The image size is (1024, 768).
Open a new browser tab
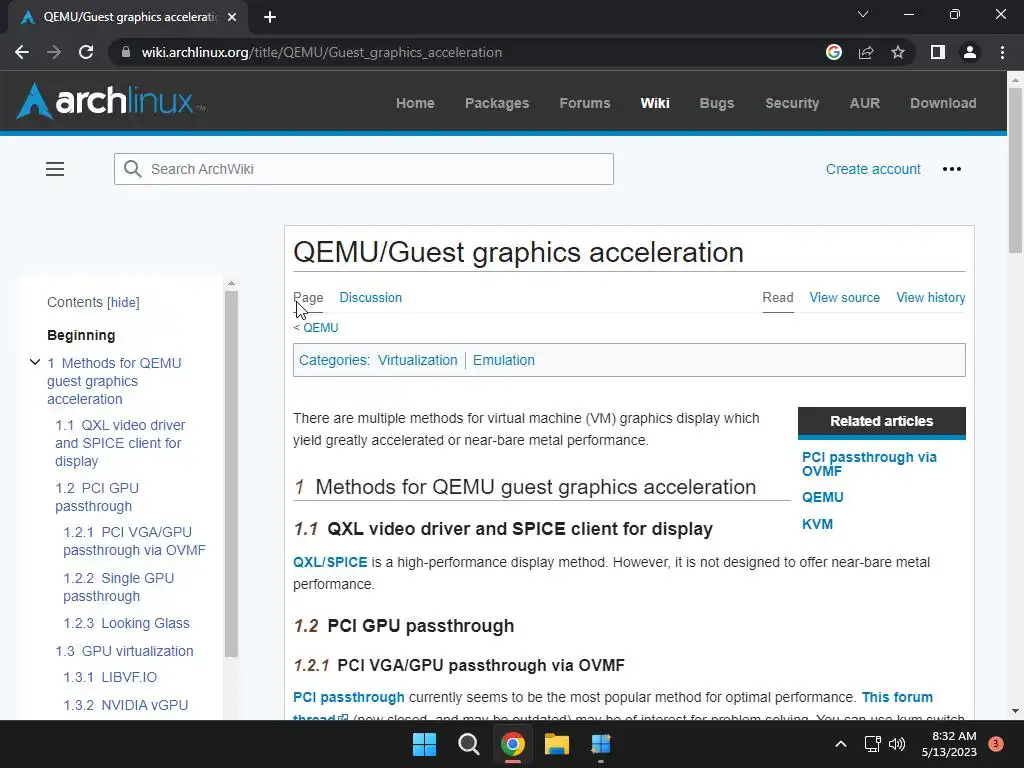pyautogui.click(x=270, y=17)
